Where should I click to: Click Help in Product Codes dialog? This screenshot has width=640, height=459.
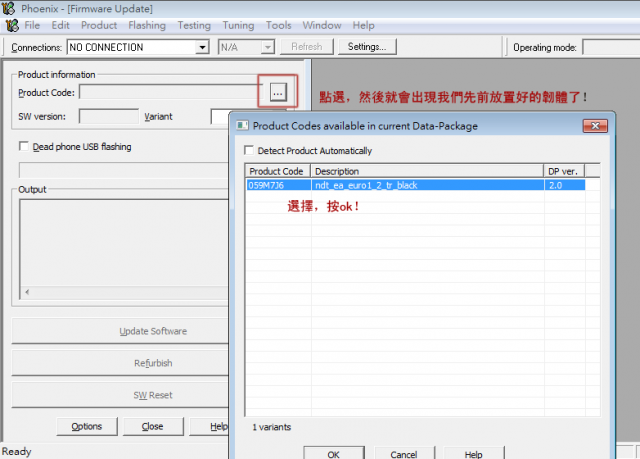[473, 454]
